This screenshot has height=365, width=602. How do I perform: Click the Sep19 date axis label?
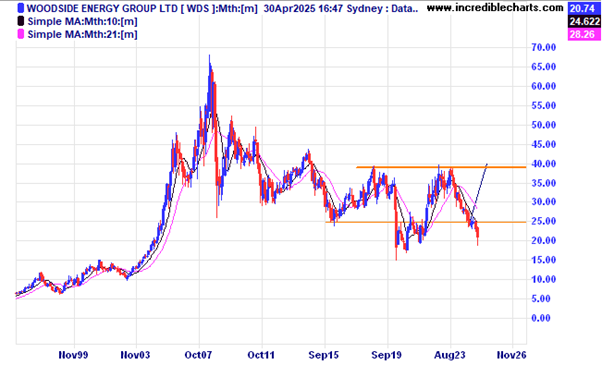(387, 355)
